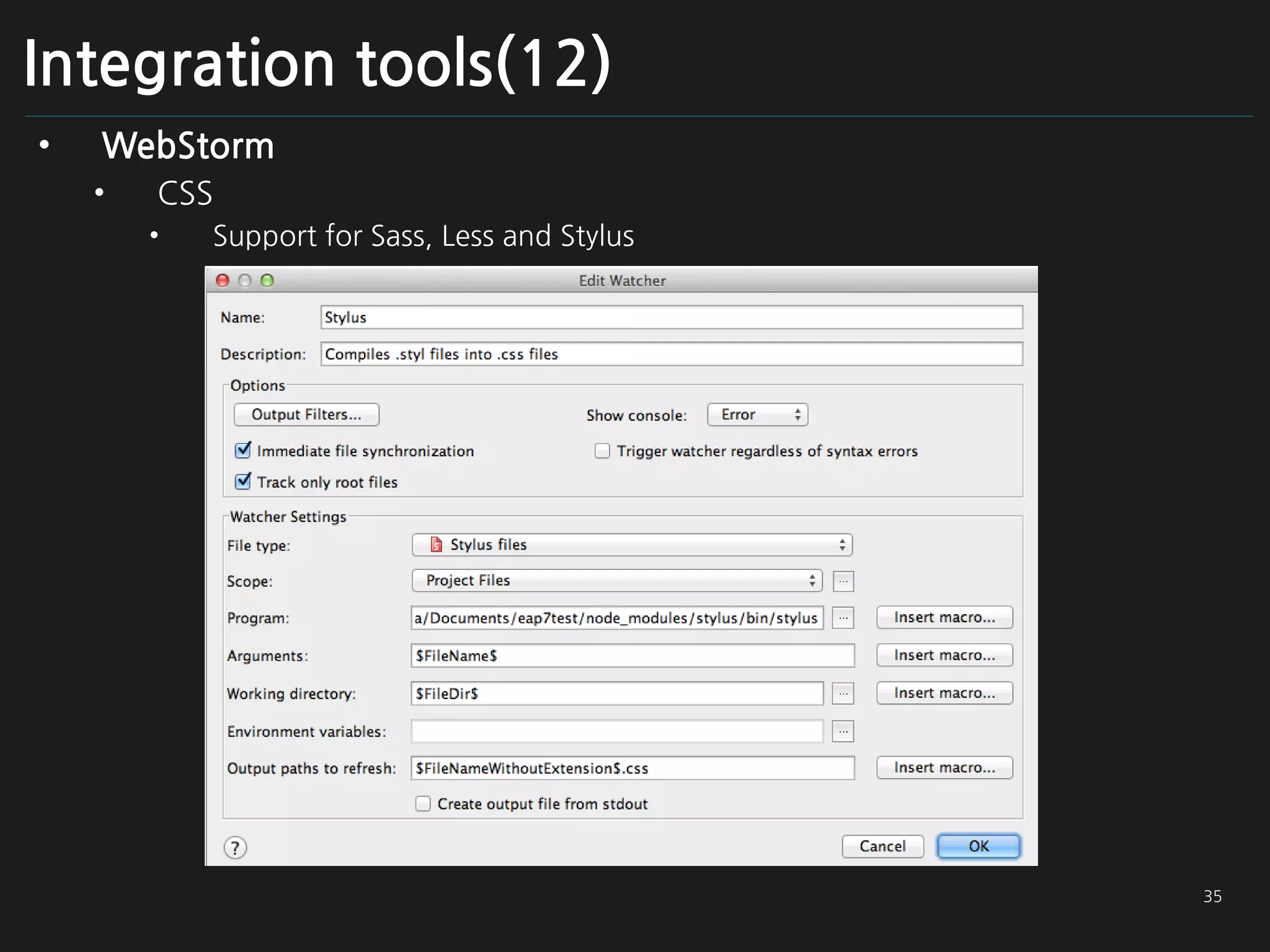Click the browse button next to Program path
Image resolution: width=1270 pixels, height=952 pixels.
[x=843, y=618]
